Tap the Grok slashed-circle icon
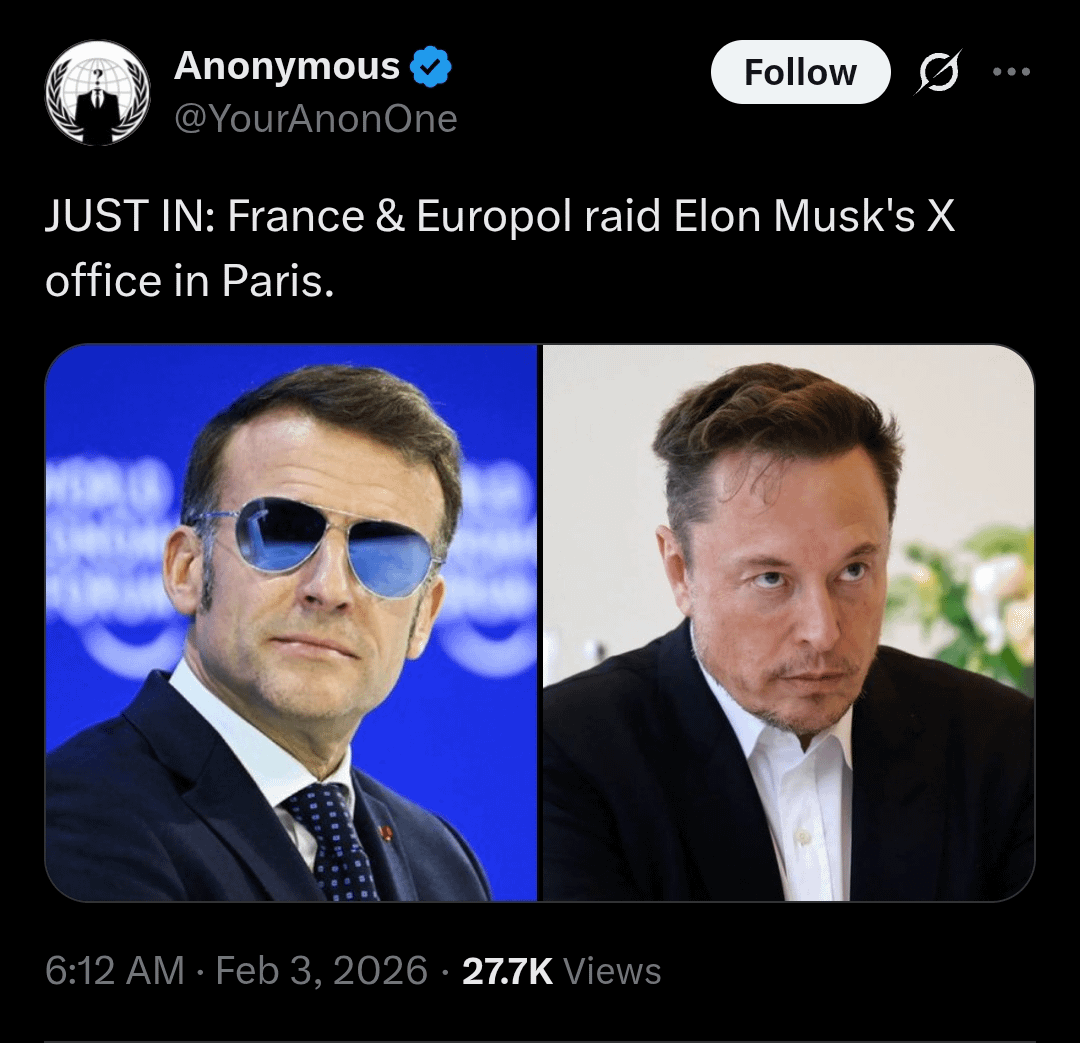 tap(936, 73)
